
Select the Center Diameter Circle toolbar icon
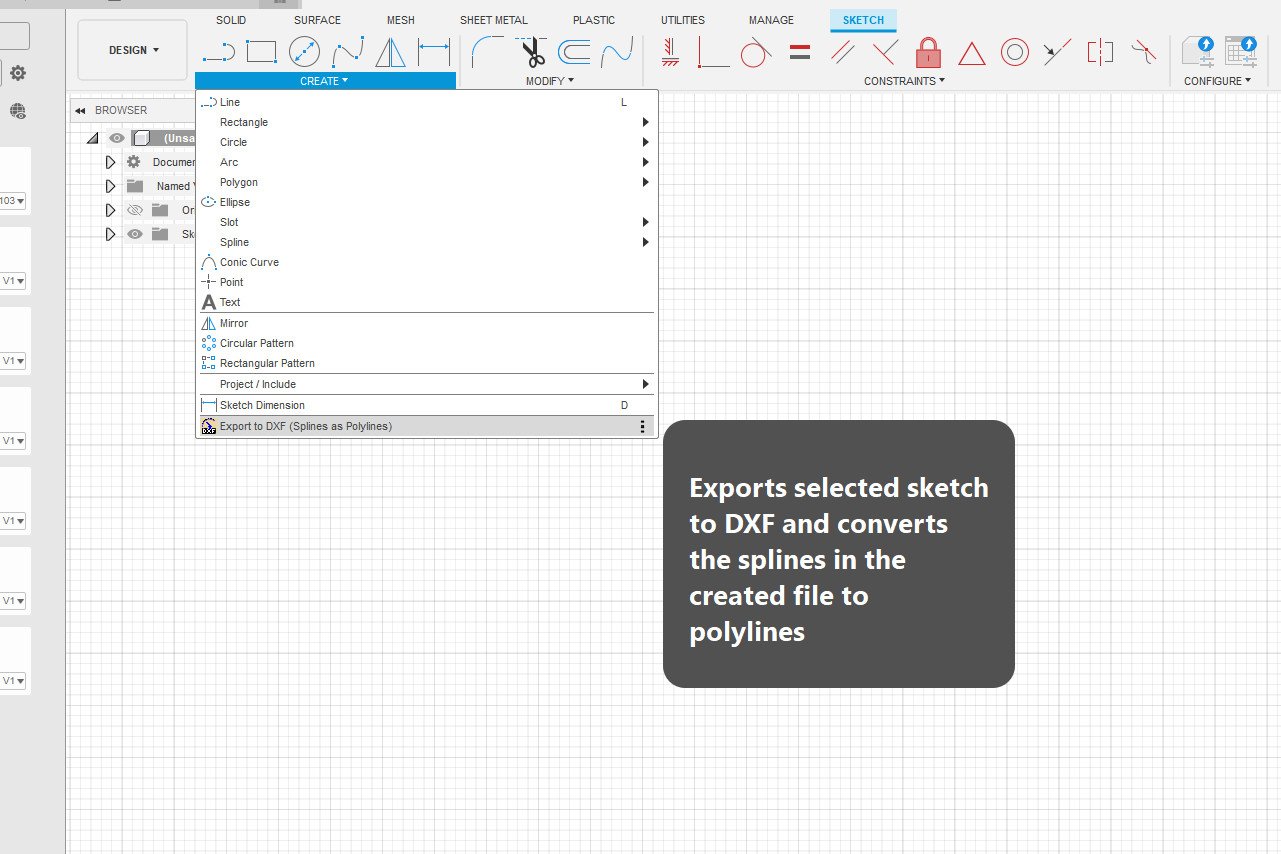pyautogui.click(x=304, y=51)
